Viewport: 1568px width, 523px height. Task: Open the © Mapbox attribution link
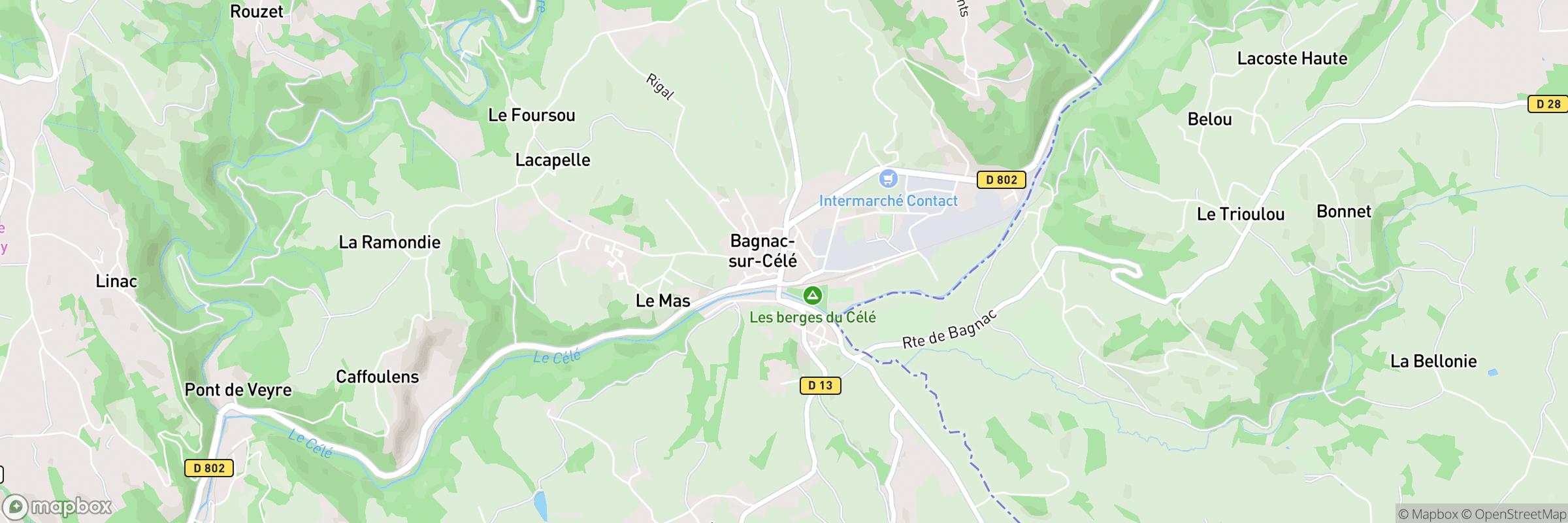pyautogui.click(x=1428, y=515)
